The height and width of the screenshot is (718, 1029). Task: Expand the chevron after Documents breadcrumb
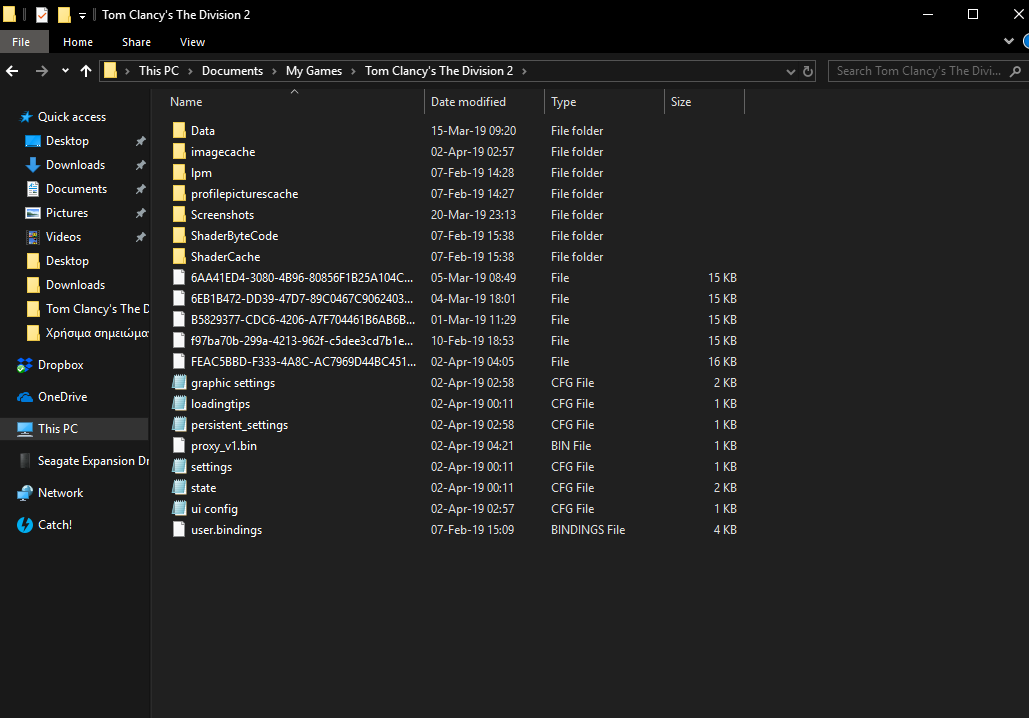click(274, 72)
